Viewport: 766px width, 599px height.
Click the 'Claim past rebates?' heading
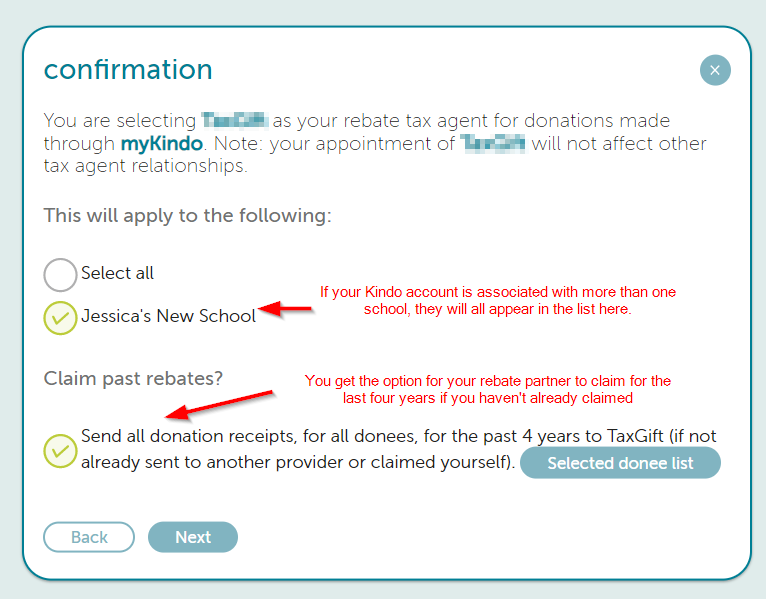pos(133,378)
